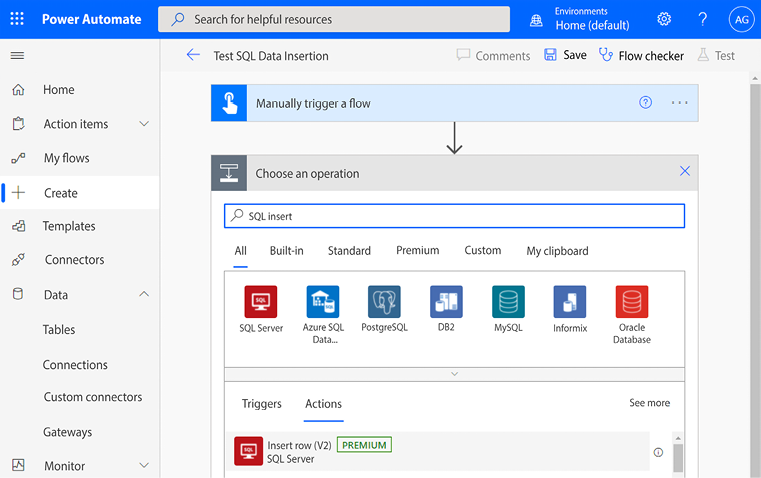
Task: Click the Power Automate title
Action: [91, 19]
